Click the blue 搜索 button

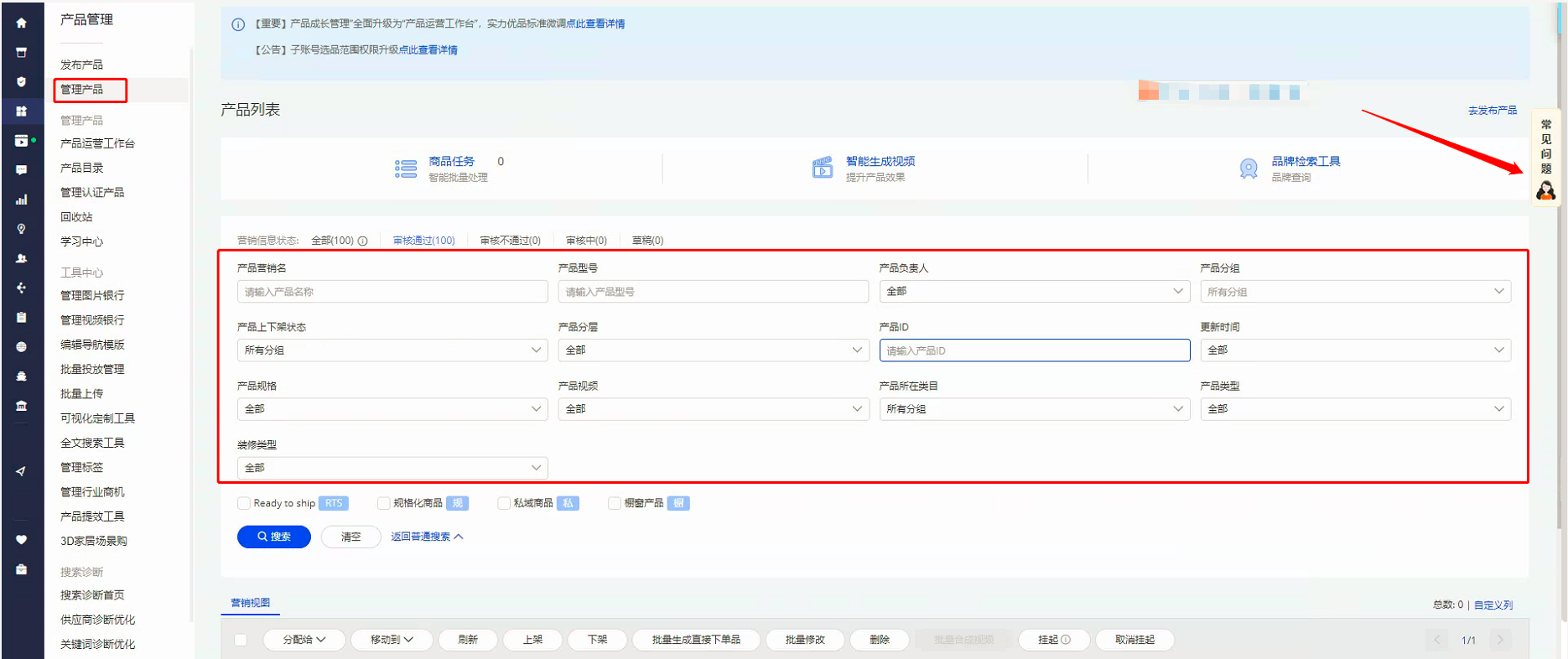click(274, 537)
